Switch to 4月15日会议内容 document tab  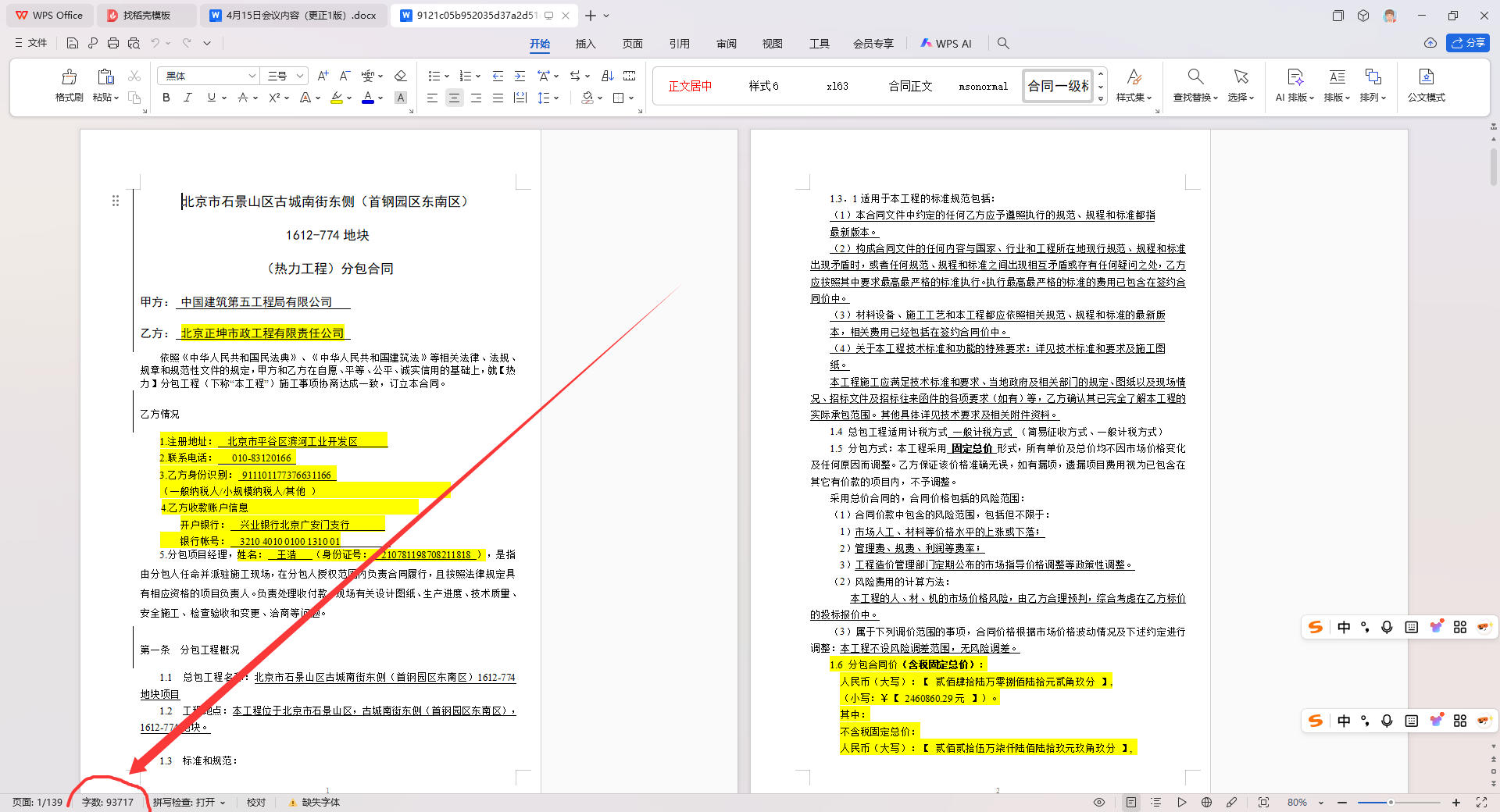tap(294, 16)
